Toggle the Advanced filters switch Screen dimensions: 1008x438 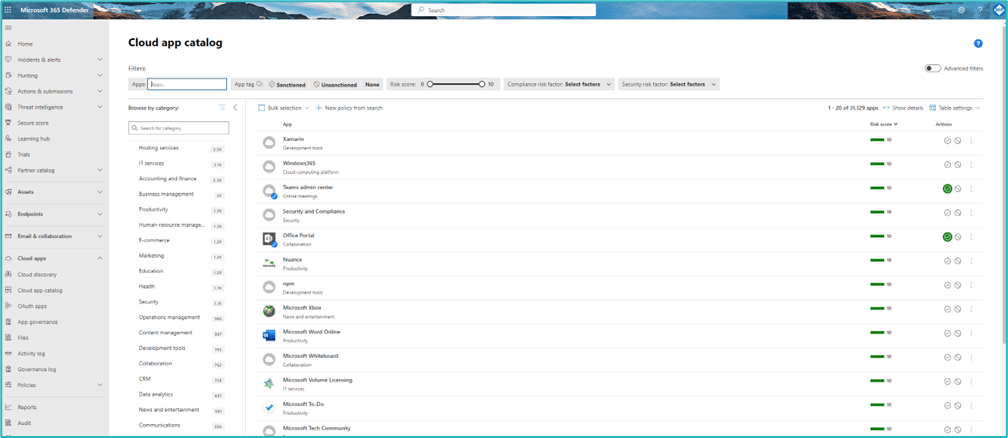click(x=932, y=68)
